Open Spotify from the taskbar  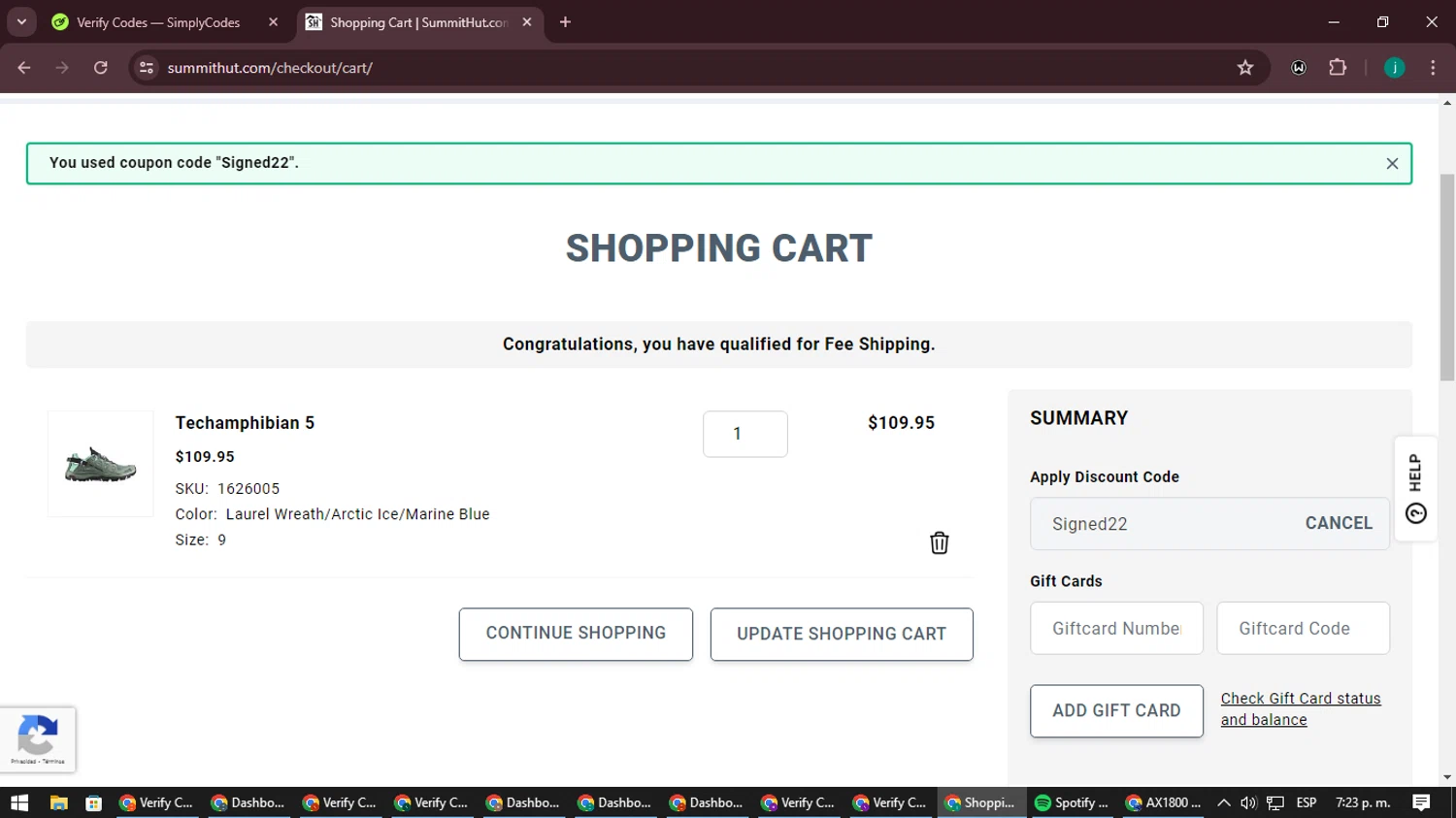coord(1071,802)
